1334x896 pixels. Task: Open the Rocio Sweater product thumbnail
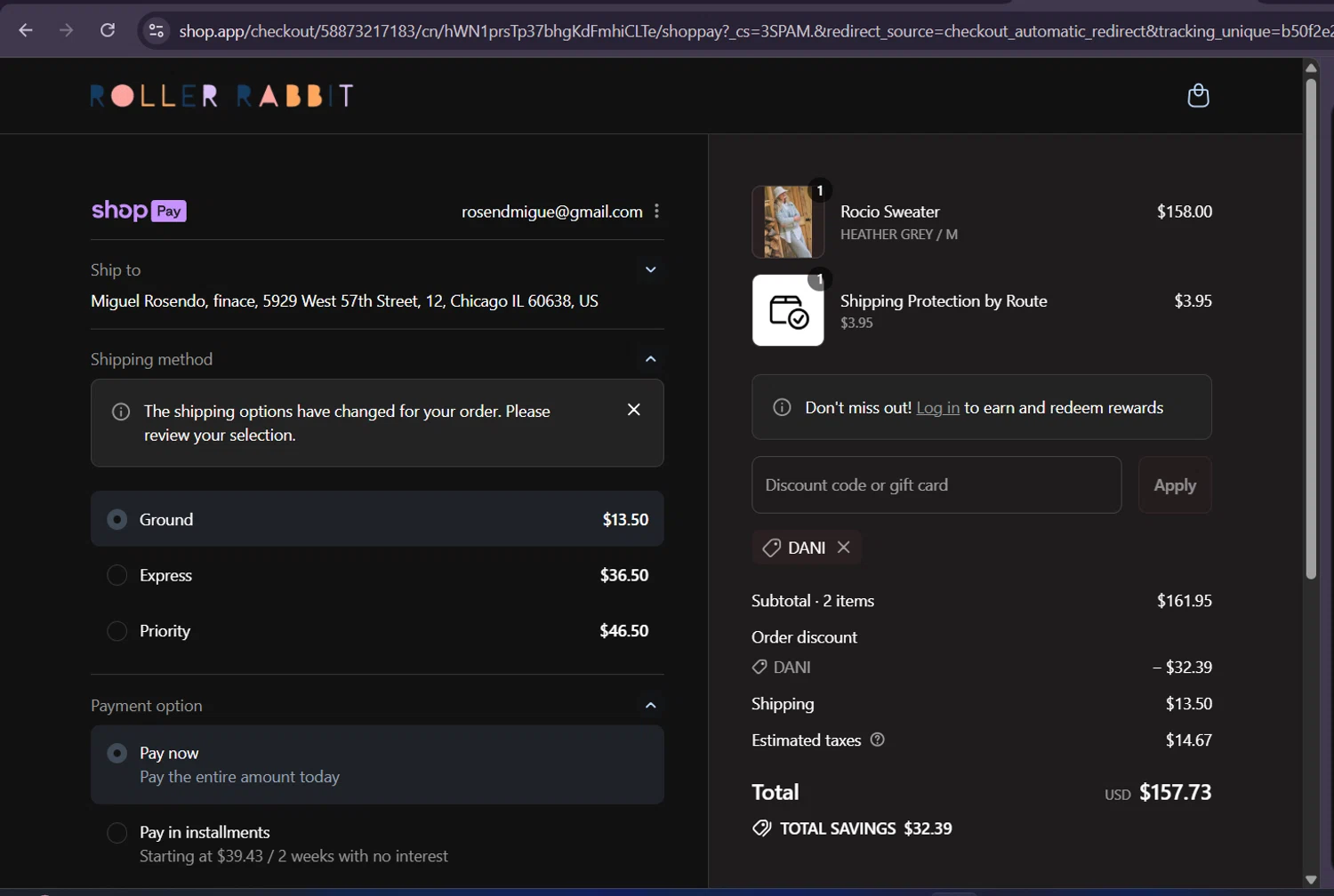[x=788, y=222]
